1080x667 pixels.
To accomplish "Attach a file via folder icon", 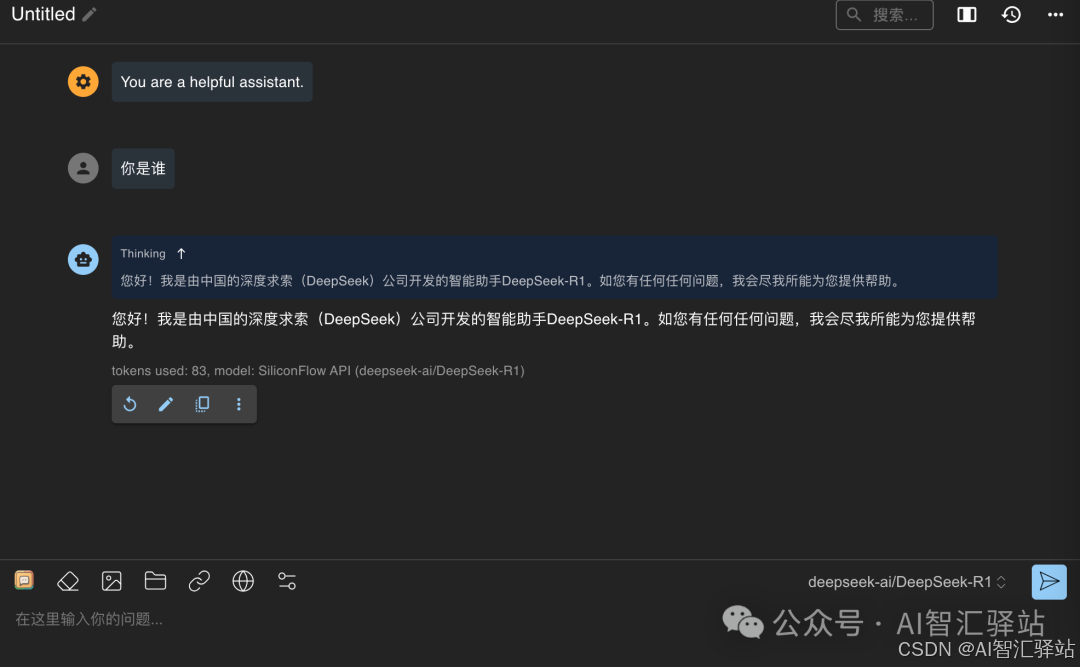I will pos(155,581).
